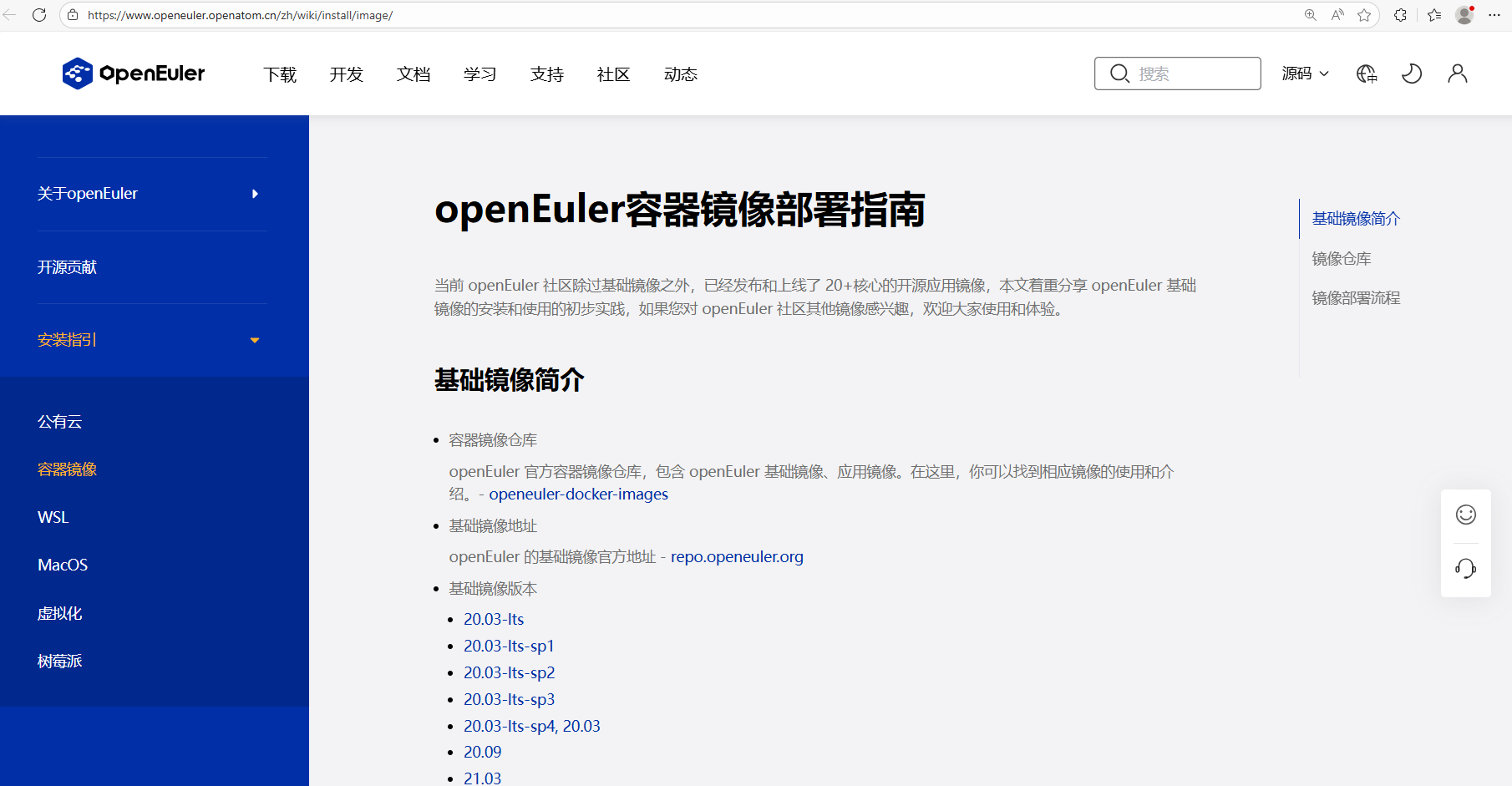Click the smiley feedback icon

(1465, 515)
